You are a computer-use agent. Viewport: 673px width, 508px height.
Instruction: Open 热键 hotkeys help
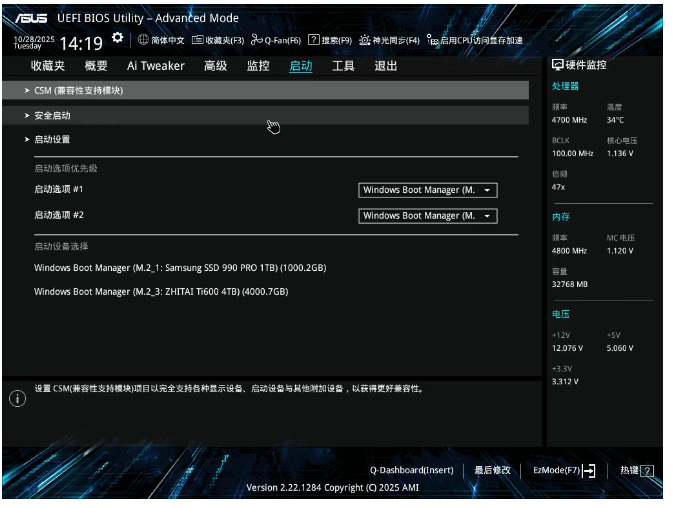click(x=636, y=470)
